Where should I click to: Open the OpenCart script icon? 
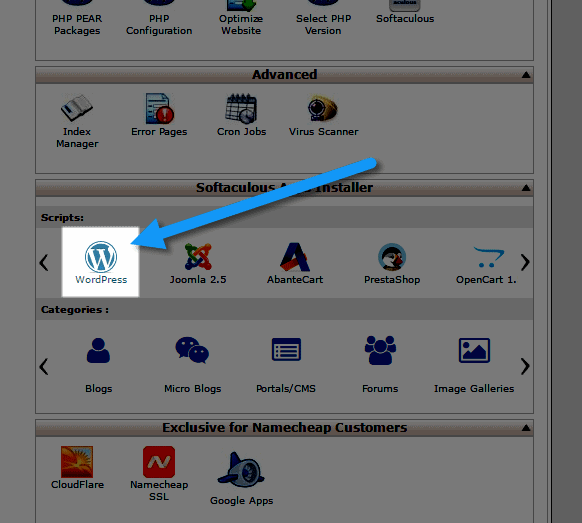click(488, 257)
